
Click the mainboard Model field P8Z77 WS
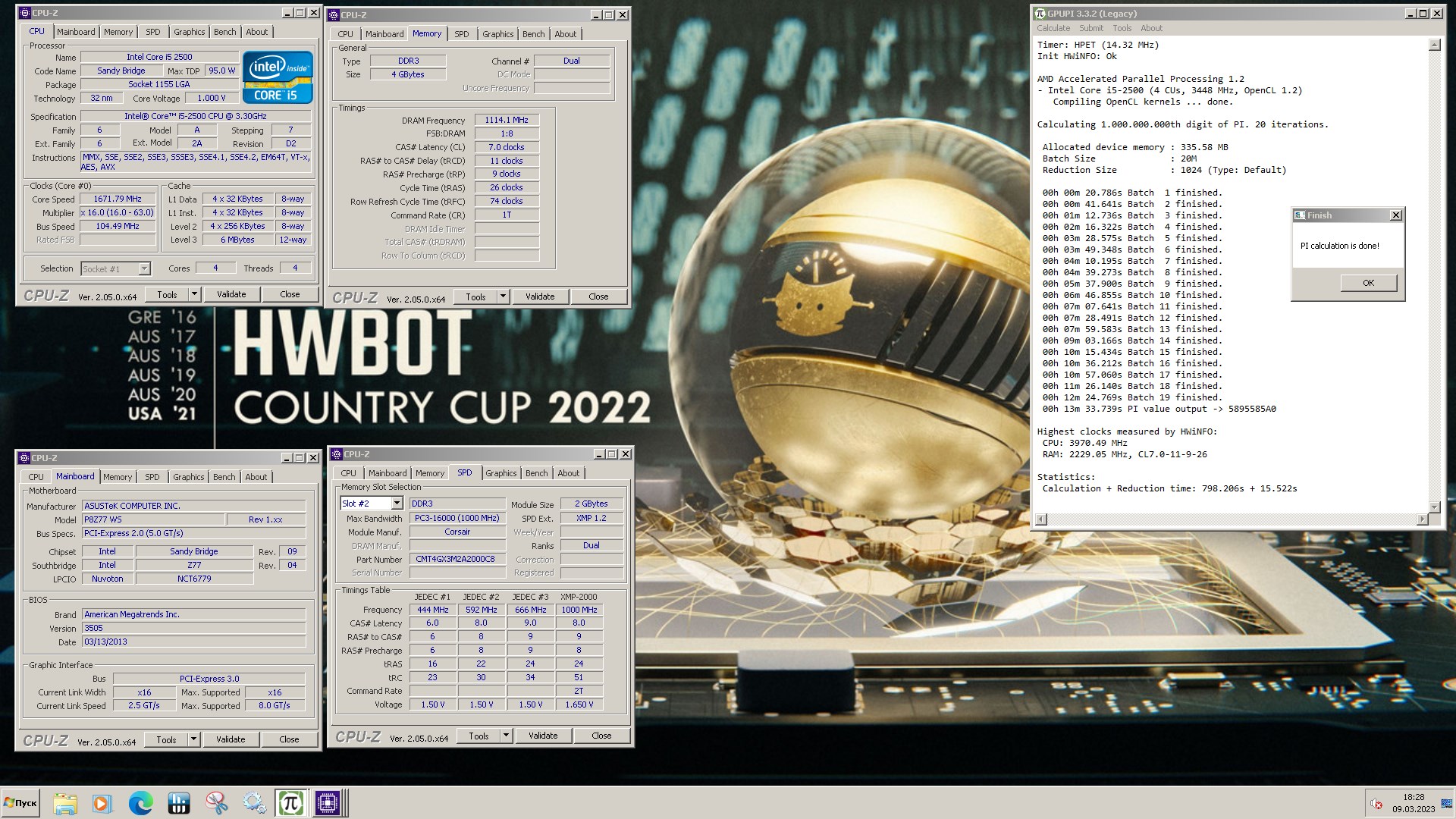coord(153,519)
